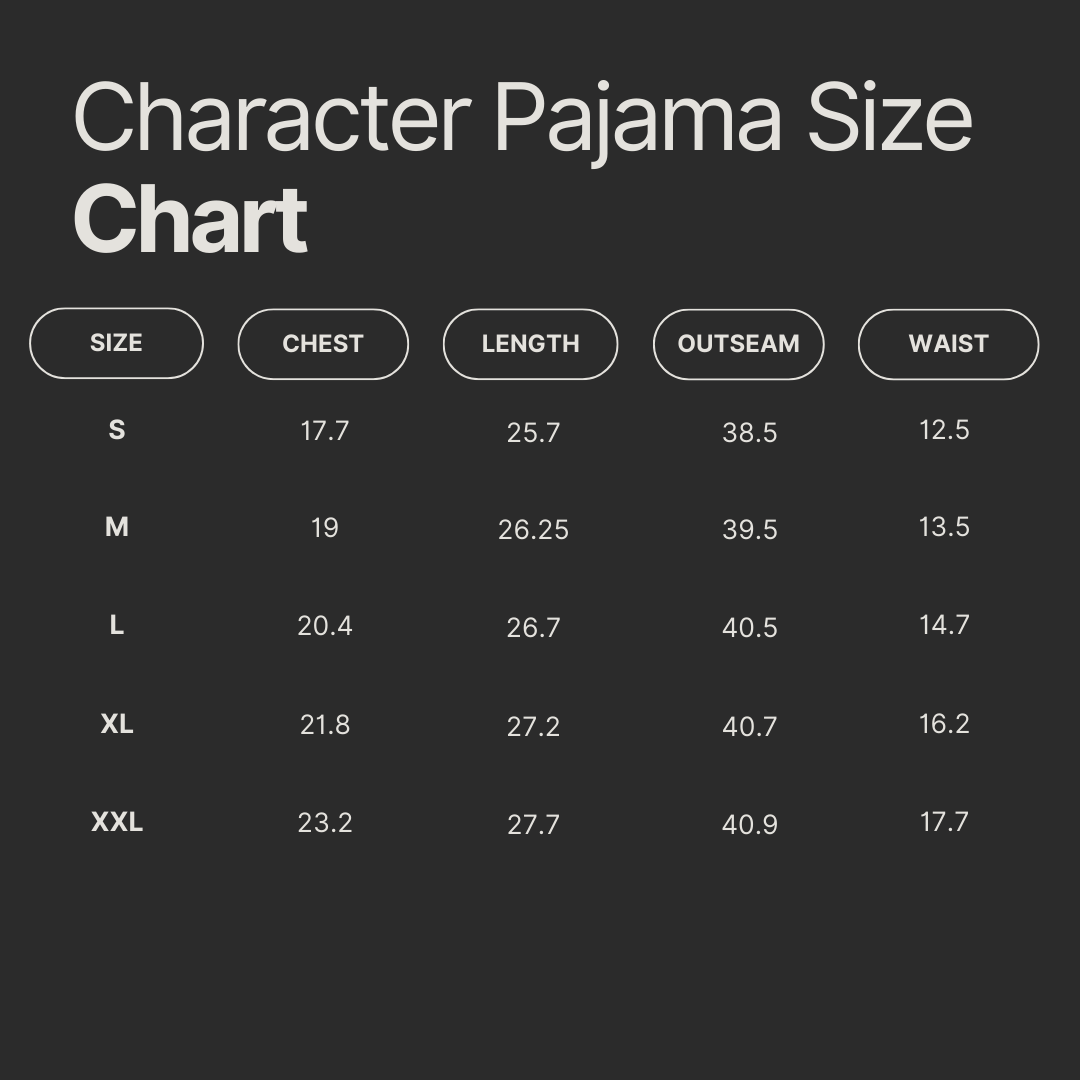This screenshot has width=1080, height=1080.
Task: Click outseam value 38.5
Action: coord(749,433)
